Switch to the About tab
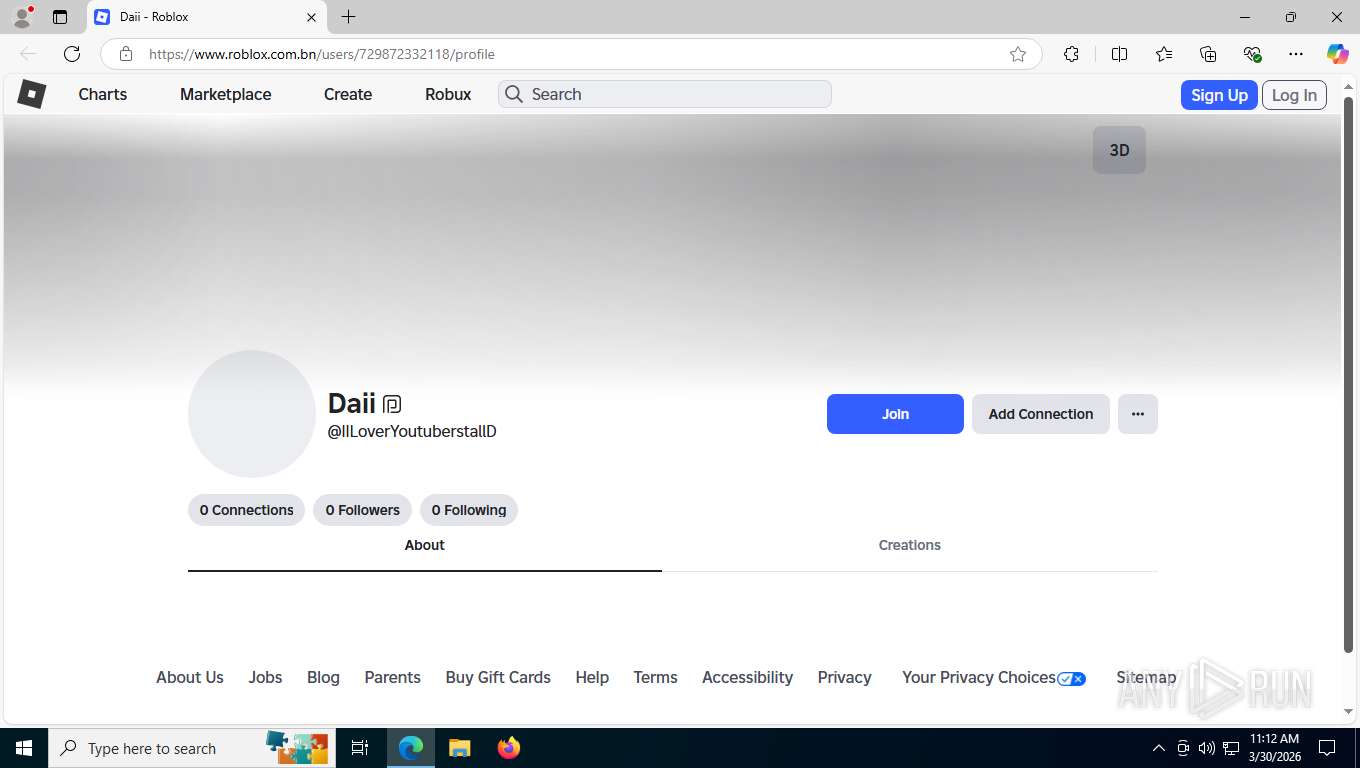The height and width of the screenshot is (768, 1360). tap(425, 546)
